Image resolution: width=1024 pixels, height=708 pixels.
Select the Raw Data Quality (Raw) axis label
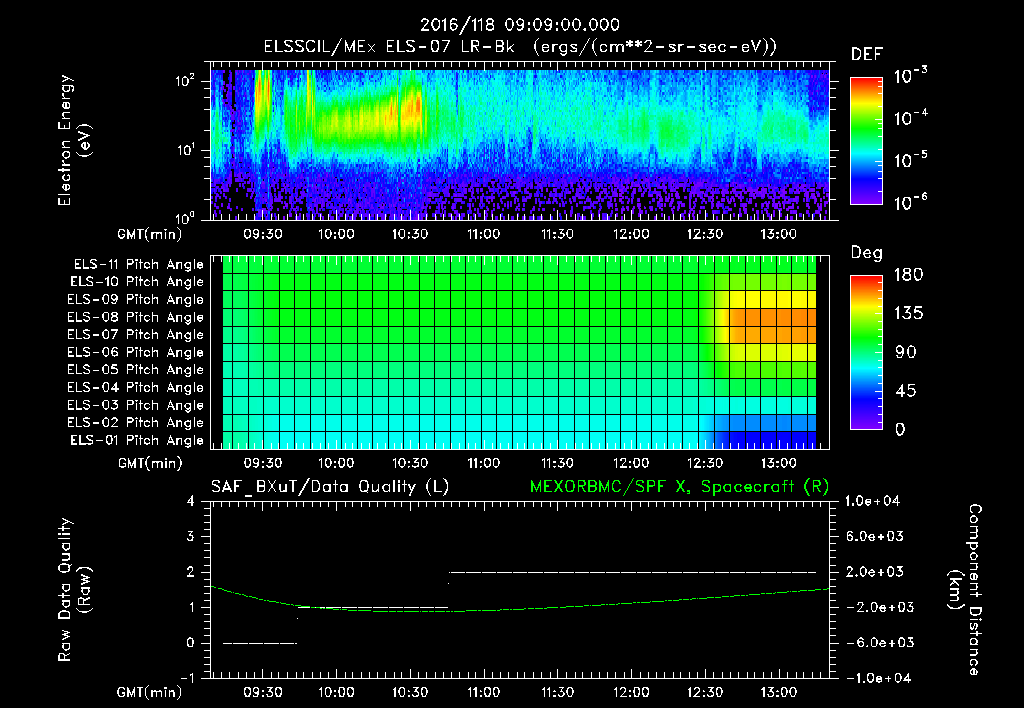(74, 590)
